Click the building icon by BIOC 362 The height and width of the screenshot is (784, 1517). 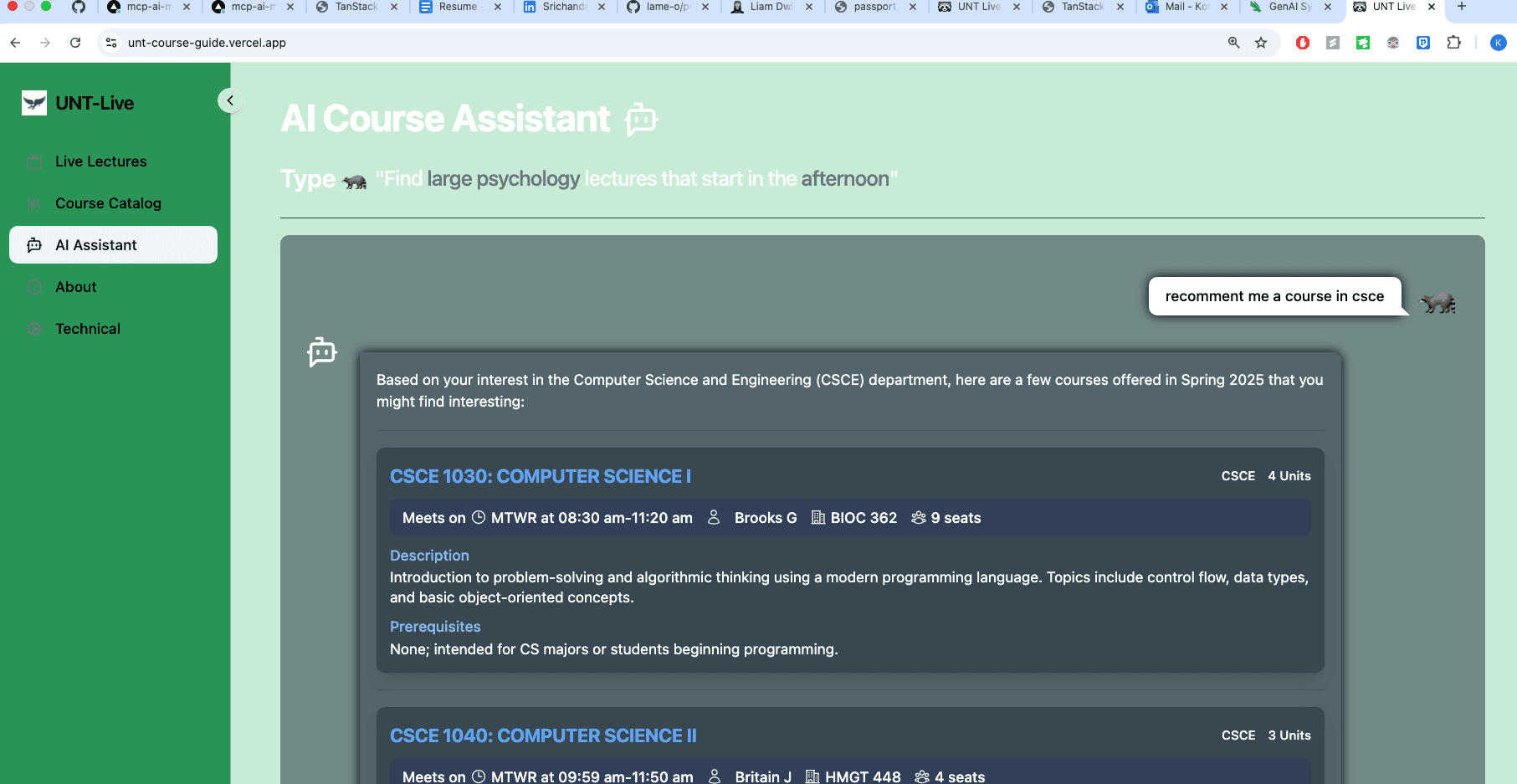[x=818, y=517]
